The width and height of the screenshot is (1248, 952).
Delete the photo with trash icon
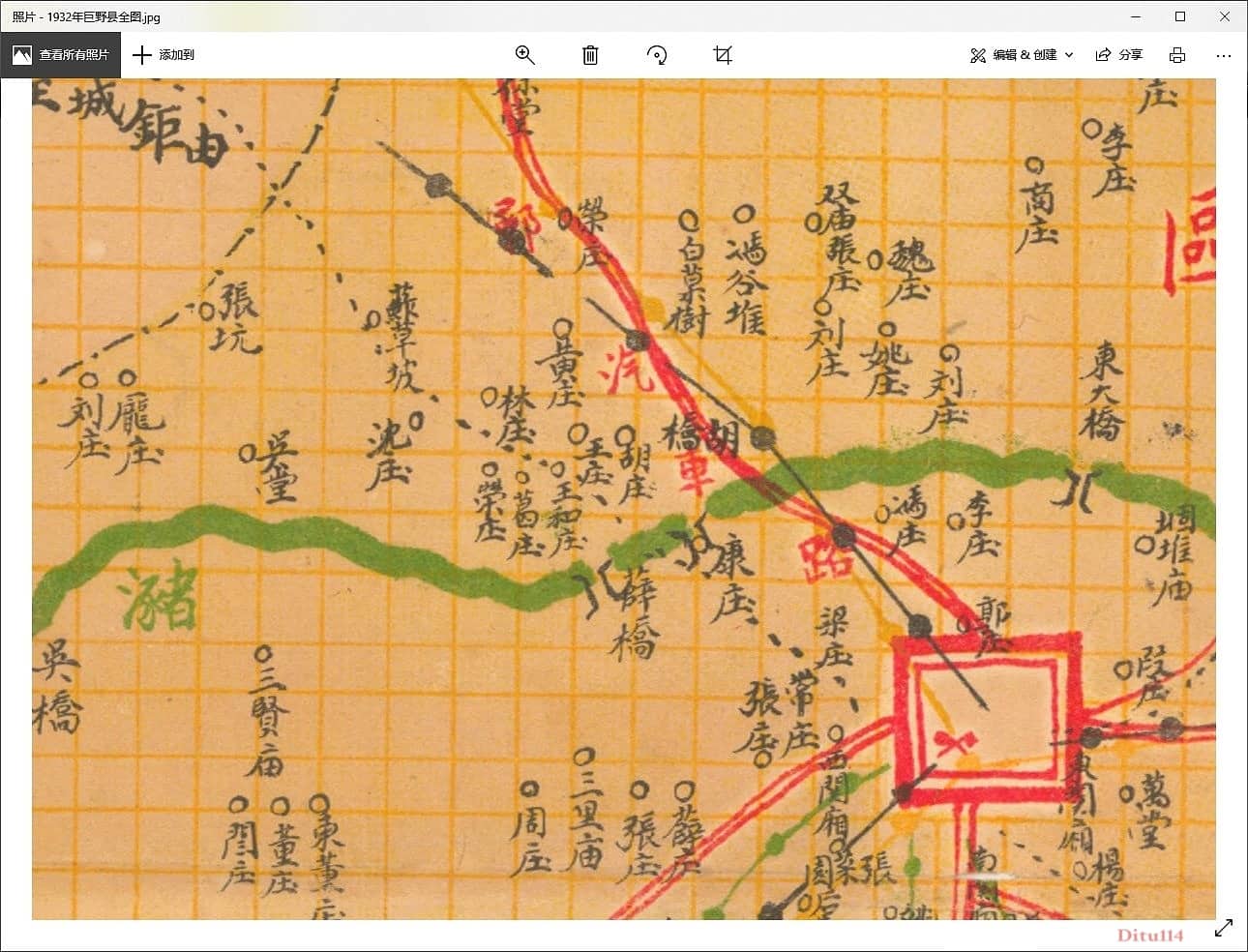click(x=590, y=55)
